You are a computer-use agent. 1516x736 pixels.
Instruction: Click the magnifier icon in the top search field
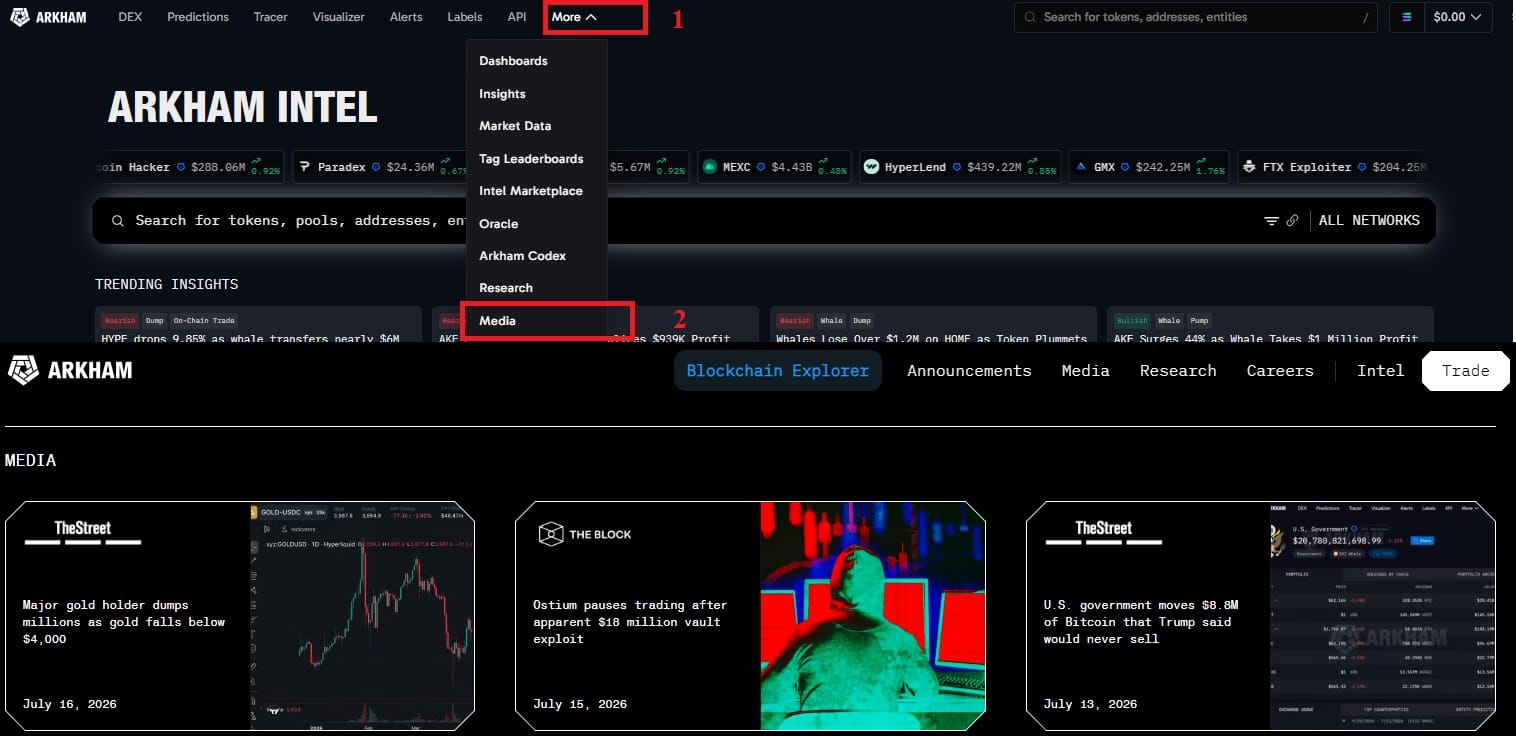click(1030, 17)
